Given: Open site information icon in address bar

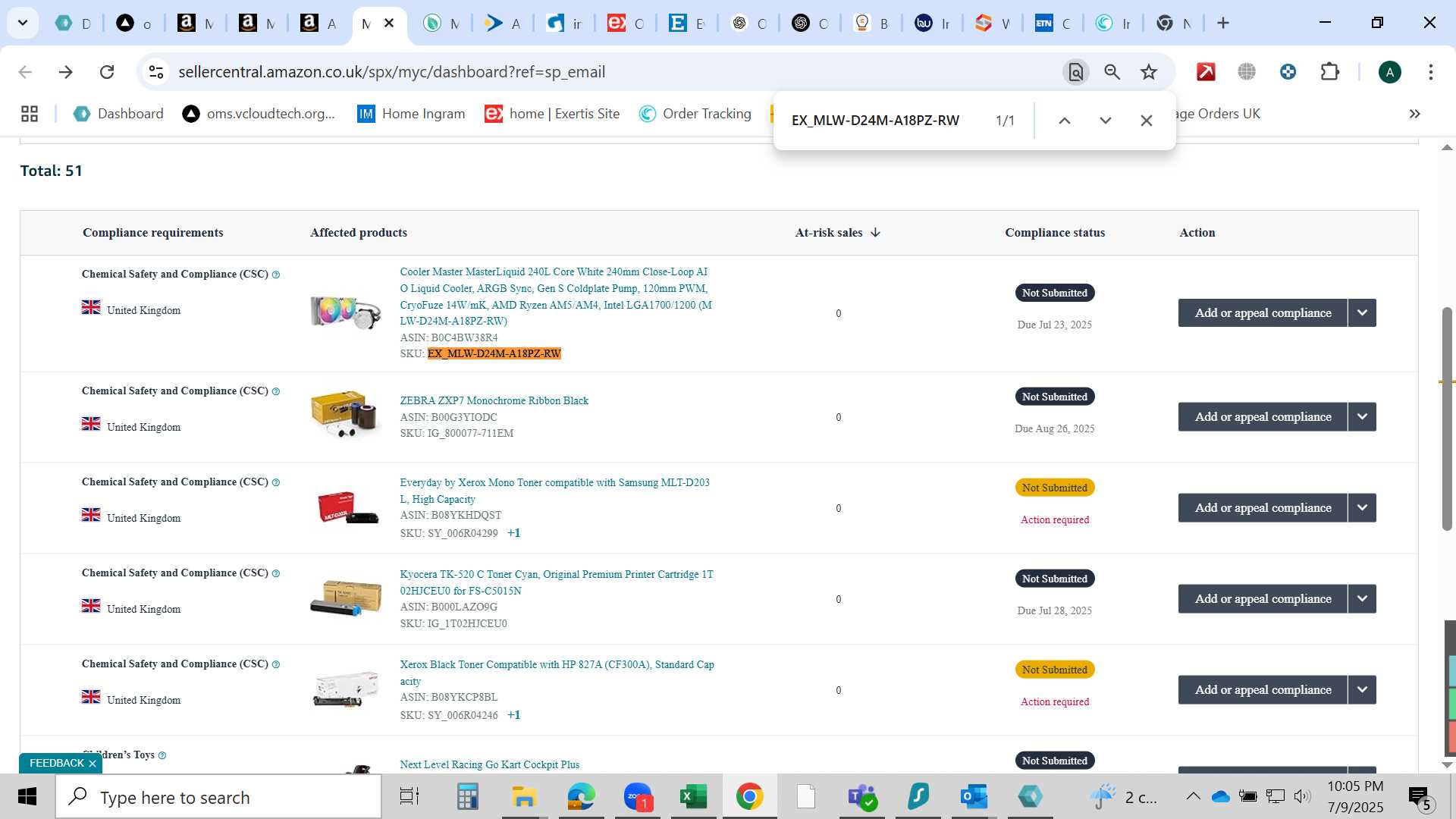Looking at the screenshot, I should coord(156,72).
